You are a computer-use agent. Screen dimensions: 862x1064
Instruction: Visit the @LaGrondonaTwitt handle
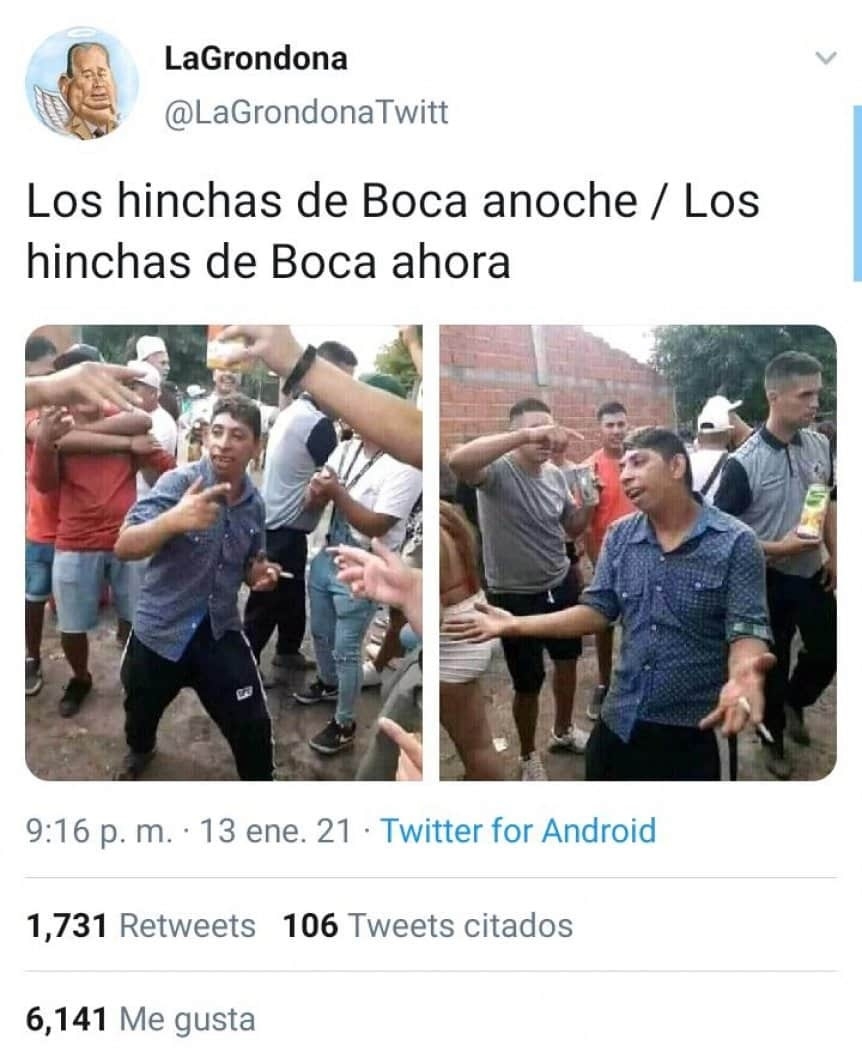coord(306,112)
